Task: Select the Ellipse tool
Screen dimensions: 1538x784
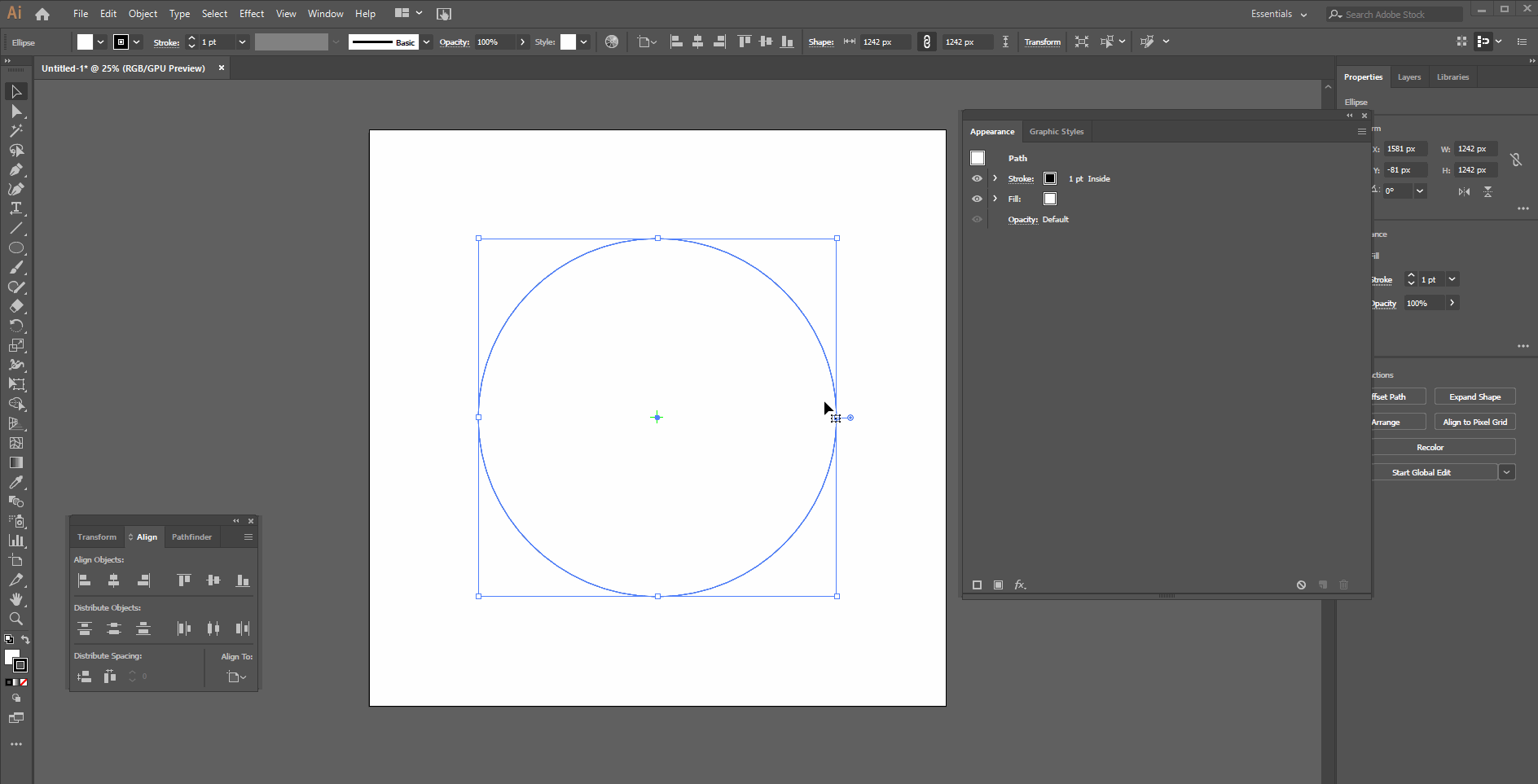Action: [16, 248]
